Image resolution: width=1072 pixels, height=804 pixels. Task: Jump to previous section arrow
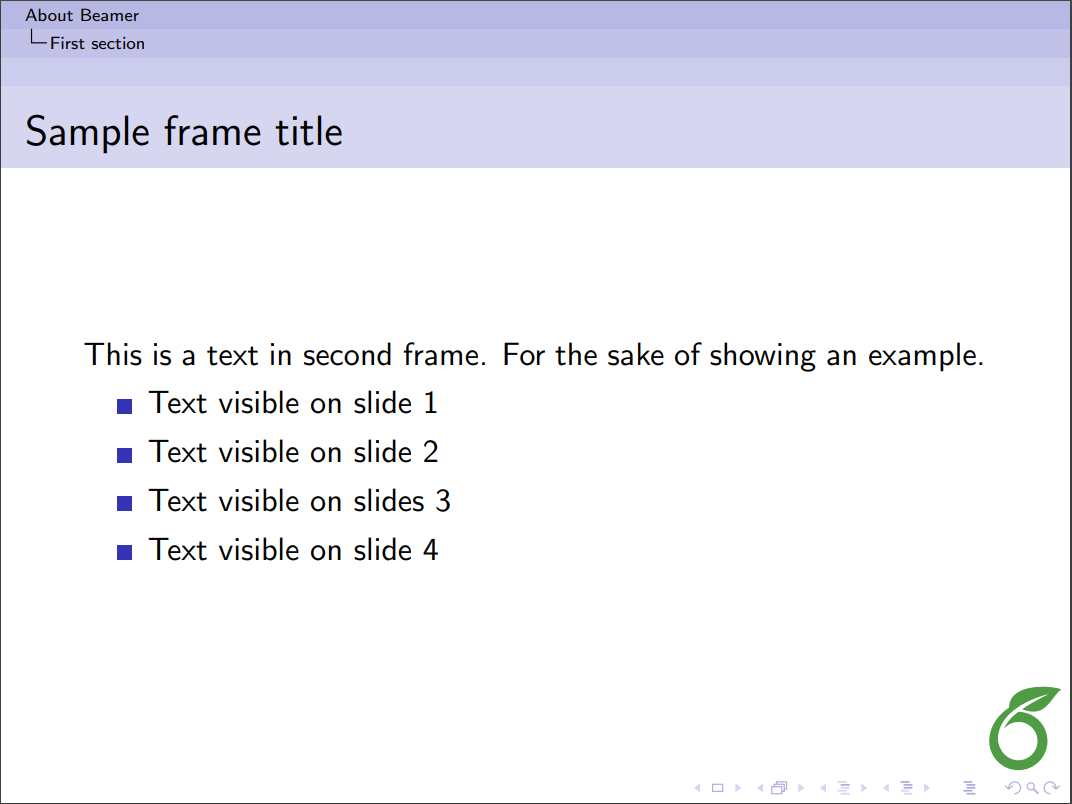tap(887, 788)
